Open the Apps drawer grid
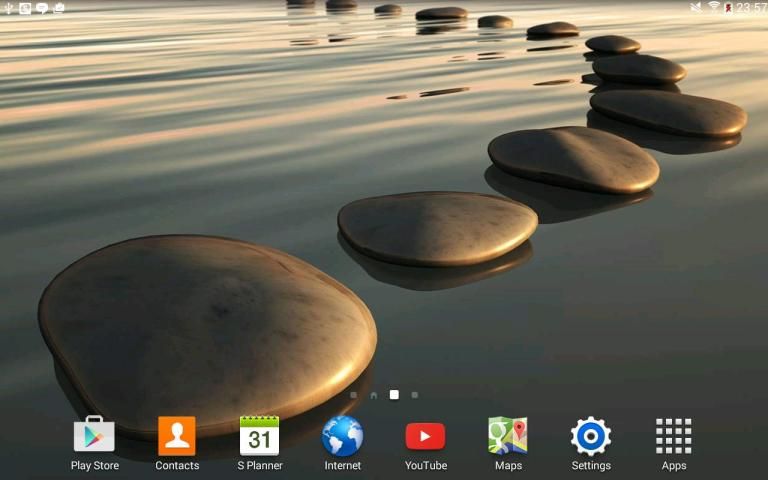This screenshot has width=768, height=480. [674, 437]
